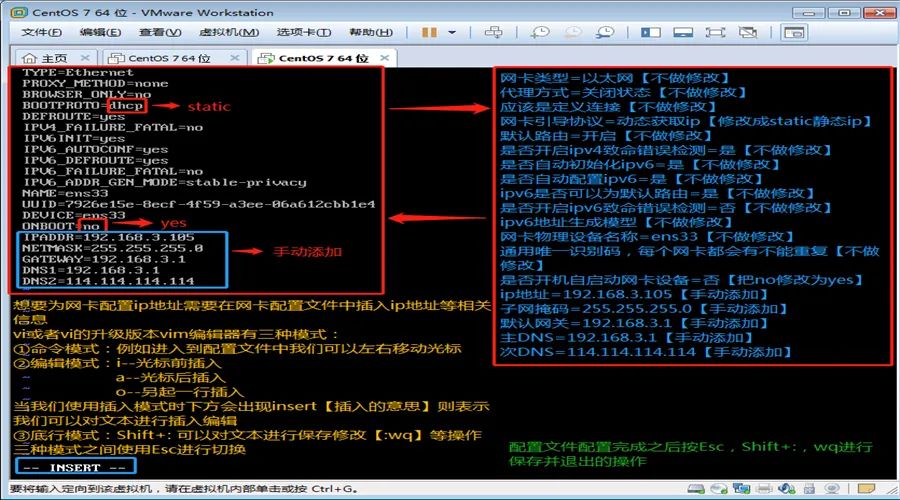
Task: Send Ctrl+Alt+Del to the virtual machine
Action: (493, 32)
